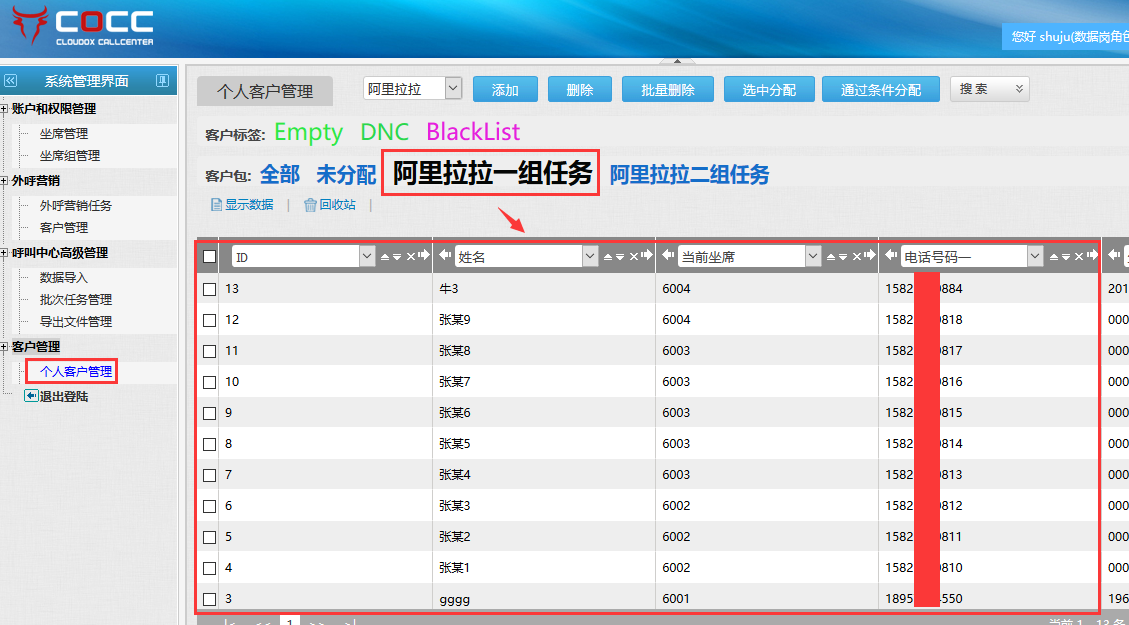
Task: Collapse the 账户和权限管理 tree node
Action: coord(5,109)
